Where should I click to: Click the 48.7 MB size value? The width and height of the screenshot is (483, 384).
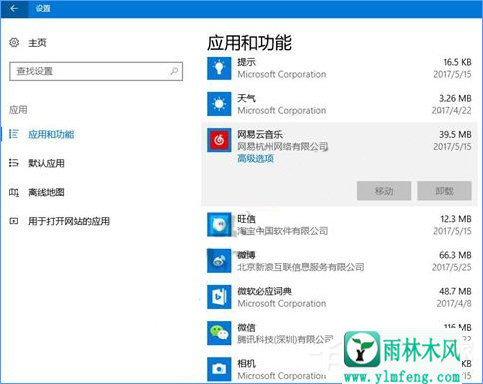[x=455, y=291]
